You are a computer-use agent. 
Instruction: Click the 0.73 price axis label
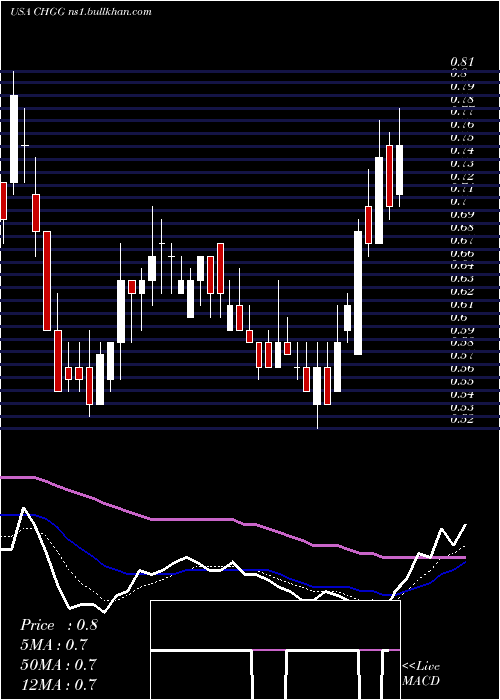462,163
